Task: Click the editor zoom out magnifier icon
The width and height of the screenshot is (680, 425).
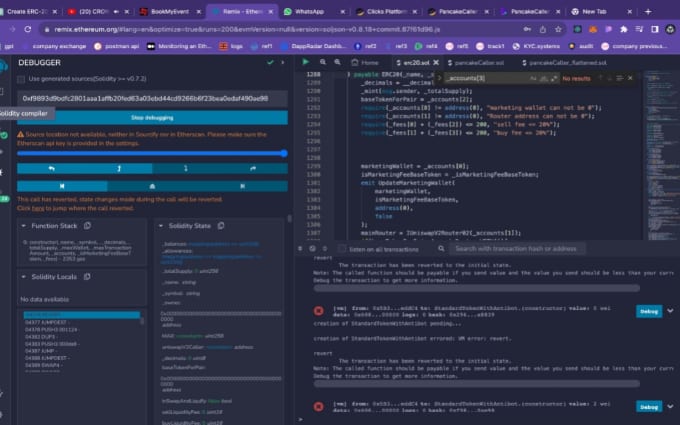Action: coord(323,62)
